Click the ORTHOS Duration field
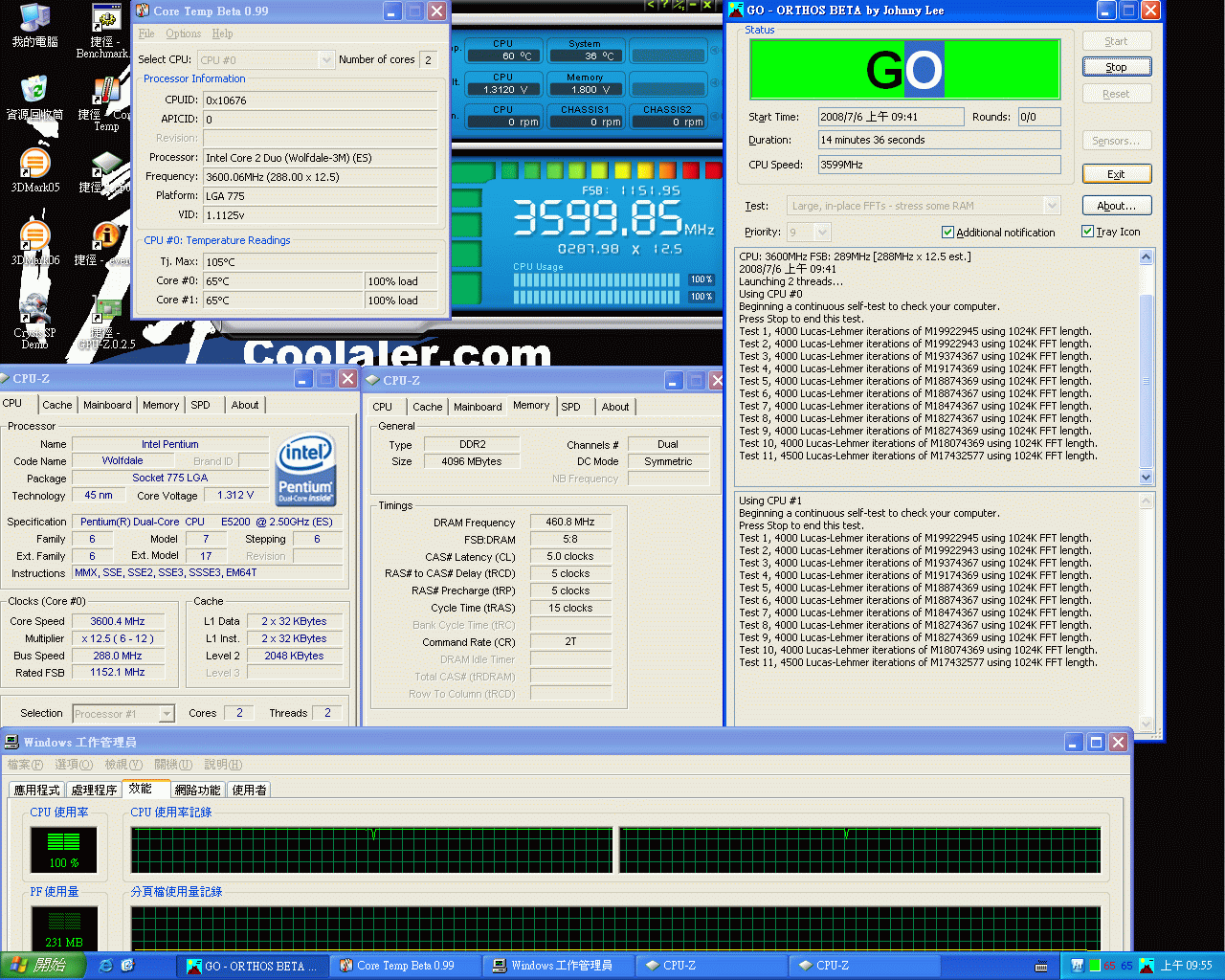 click(939, 140)
